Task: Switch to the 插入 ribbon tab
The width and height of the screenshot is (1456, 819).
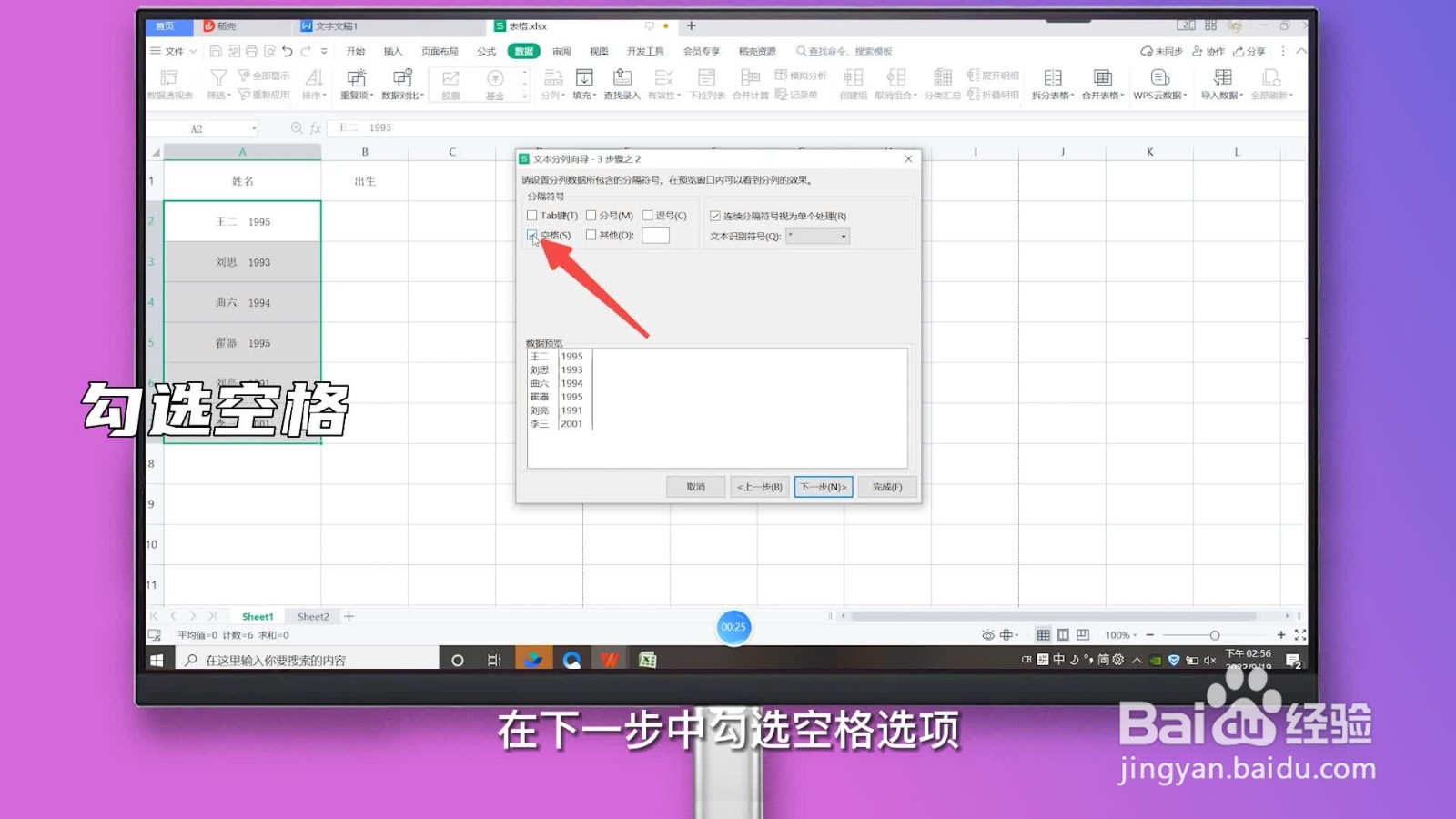Action: pyautogui.click(x=393, y=51)
